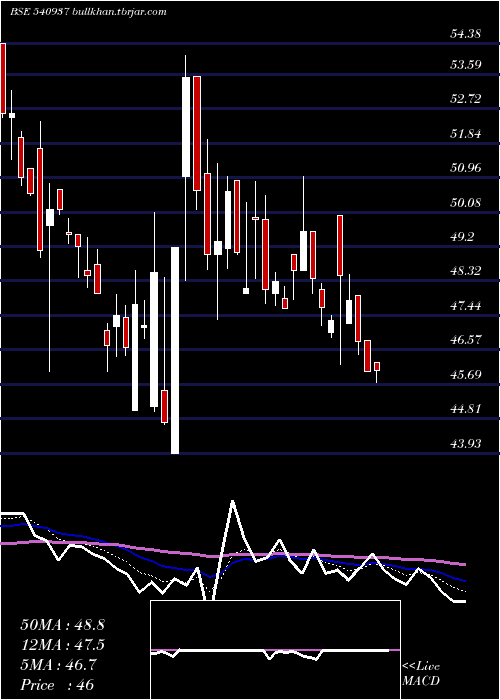The height and width of the screenshot is (700, 500).
Task: Click the 48.32 price axis label
Action: point(466,271)
